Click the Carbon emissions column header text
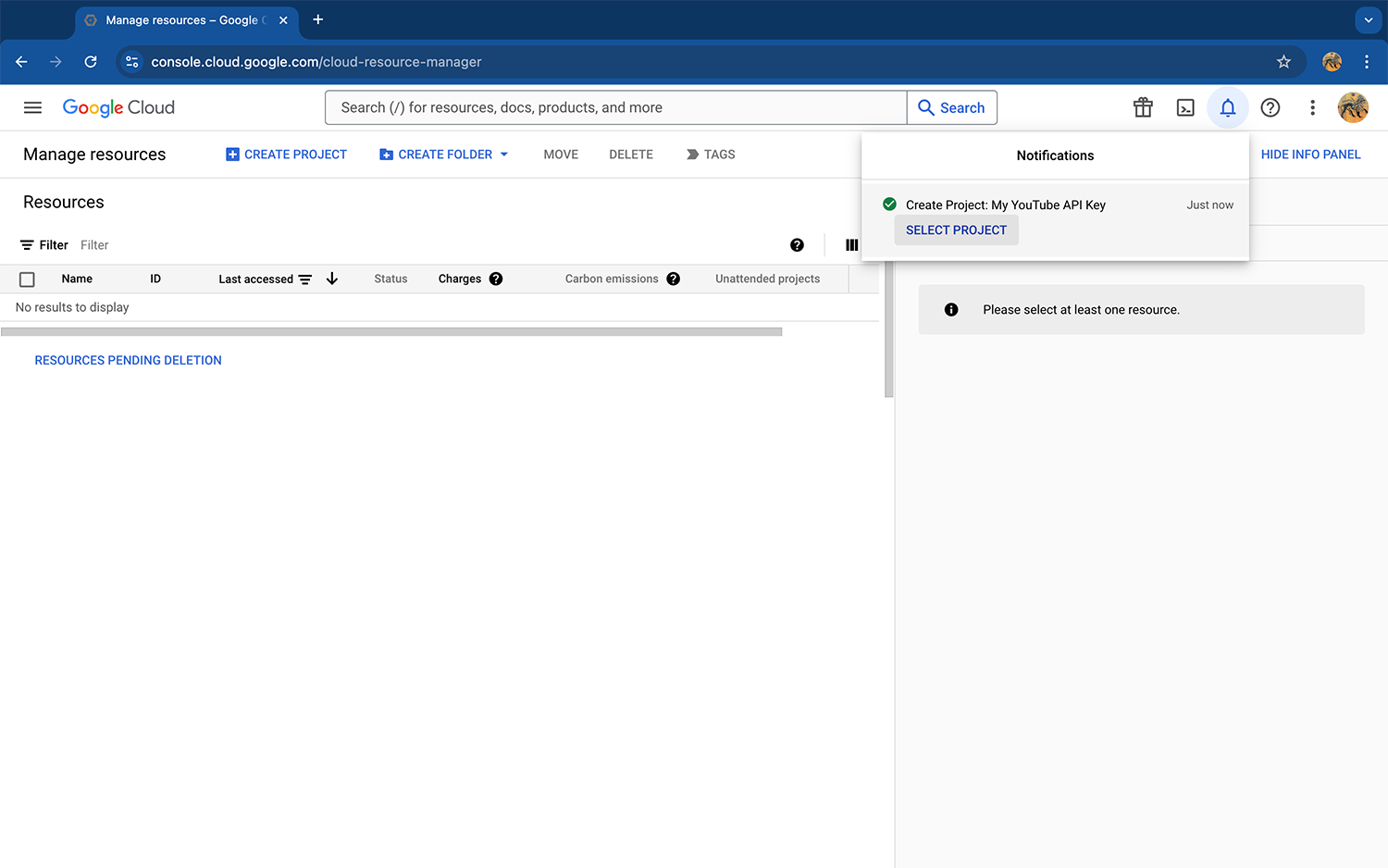The height and width of the screenshot is (868, 1388). click(x=612, y=279)
